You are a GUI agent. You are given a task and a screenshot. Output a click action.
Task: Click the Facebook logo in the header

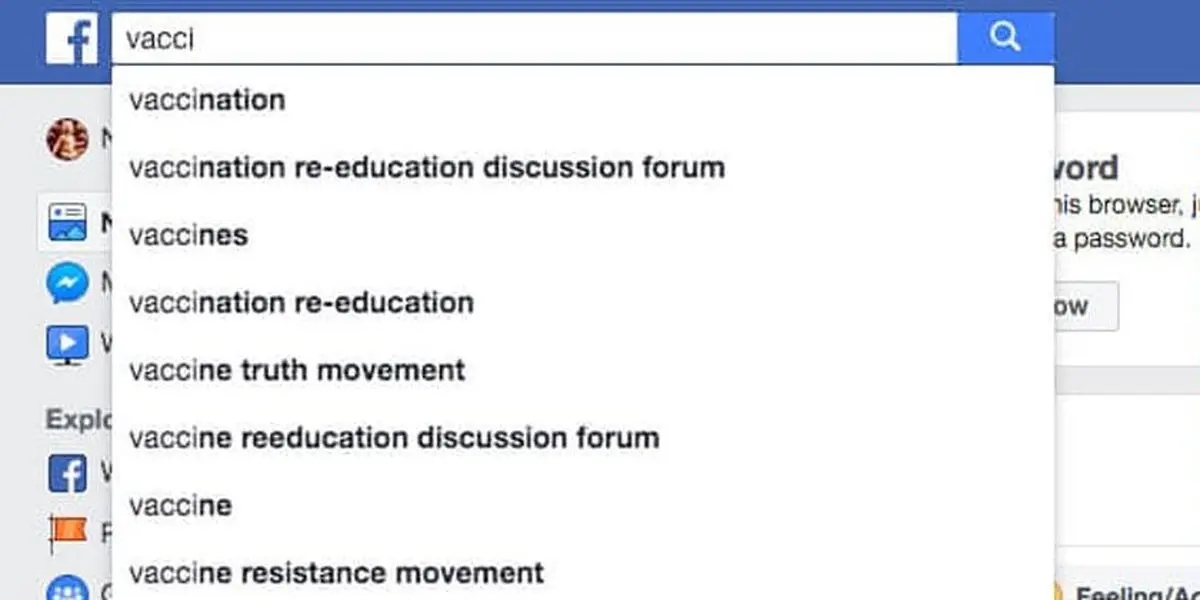coord(72,39)
